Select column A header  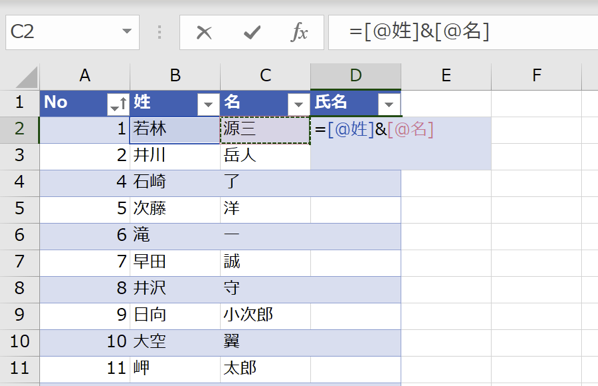pyautogui.click(x=85, y=76)
